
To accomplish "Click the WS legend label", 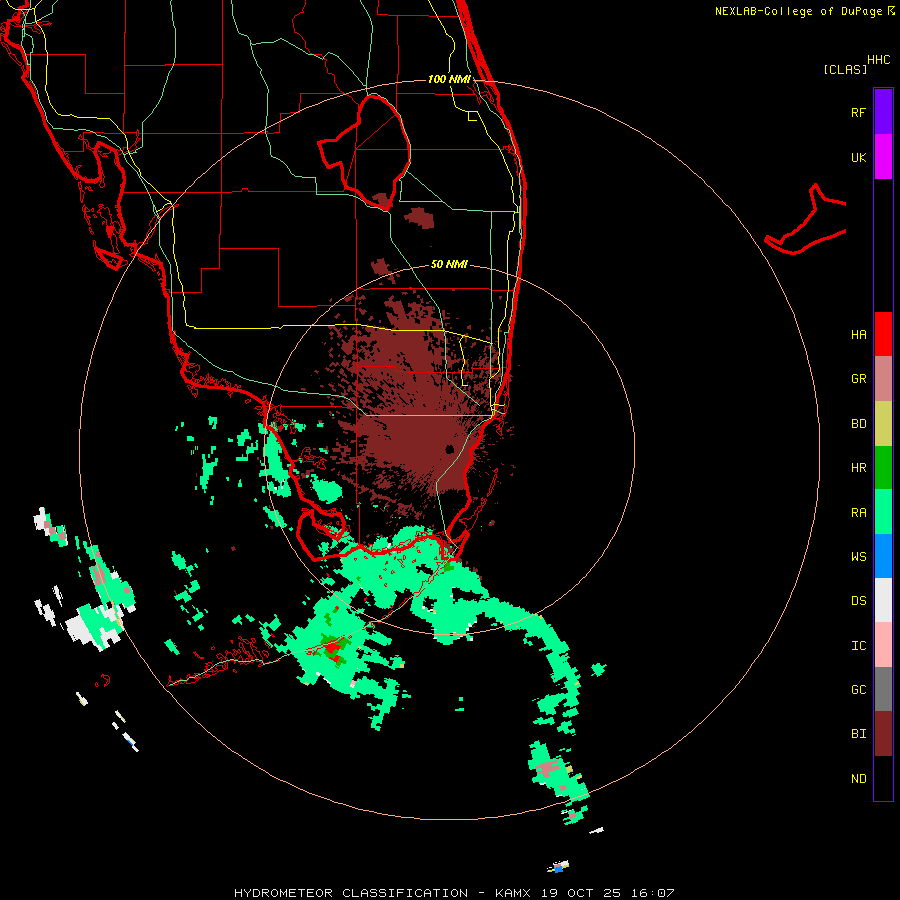I will coord(858,557).
